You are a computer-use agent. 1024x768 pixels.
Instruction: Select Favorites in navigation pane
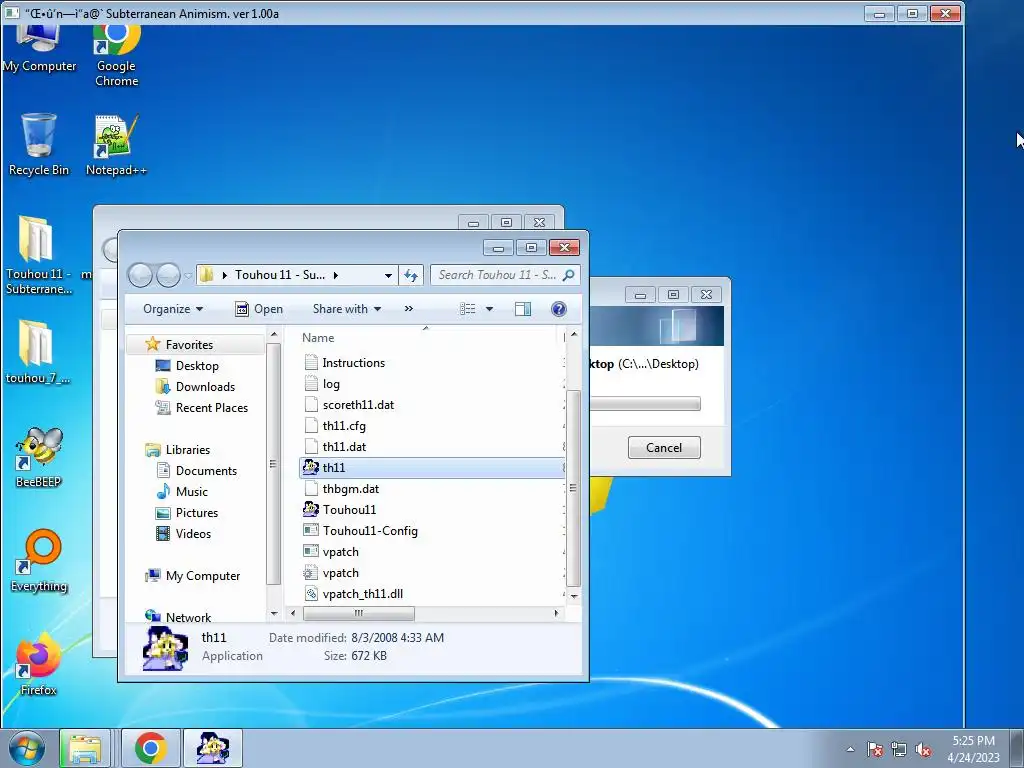(189, 344)
